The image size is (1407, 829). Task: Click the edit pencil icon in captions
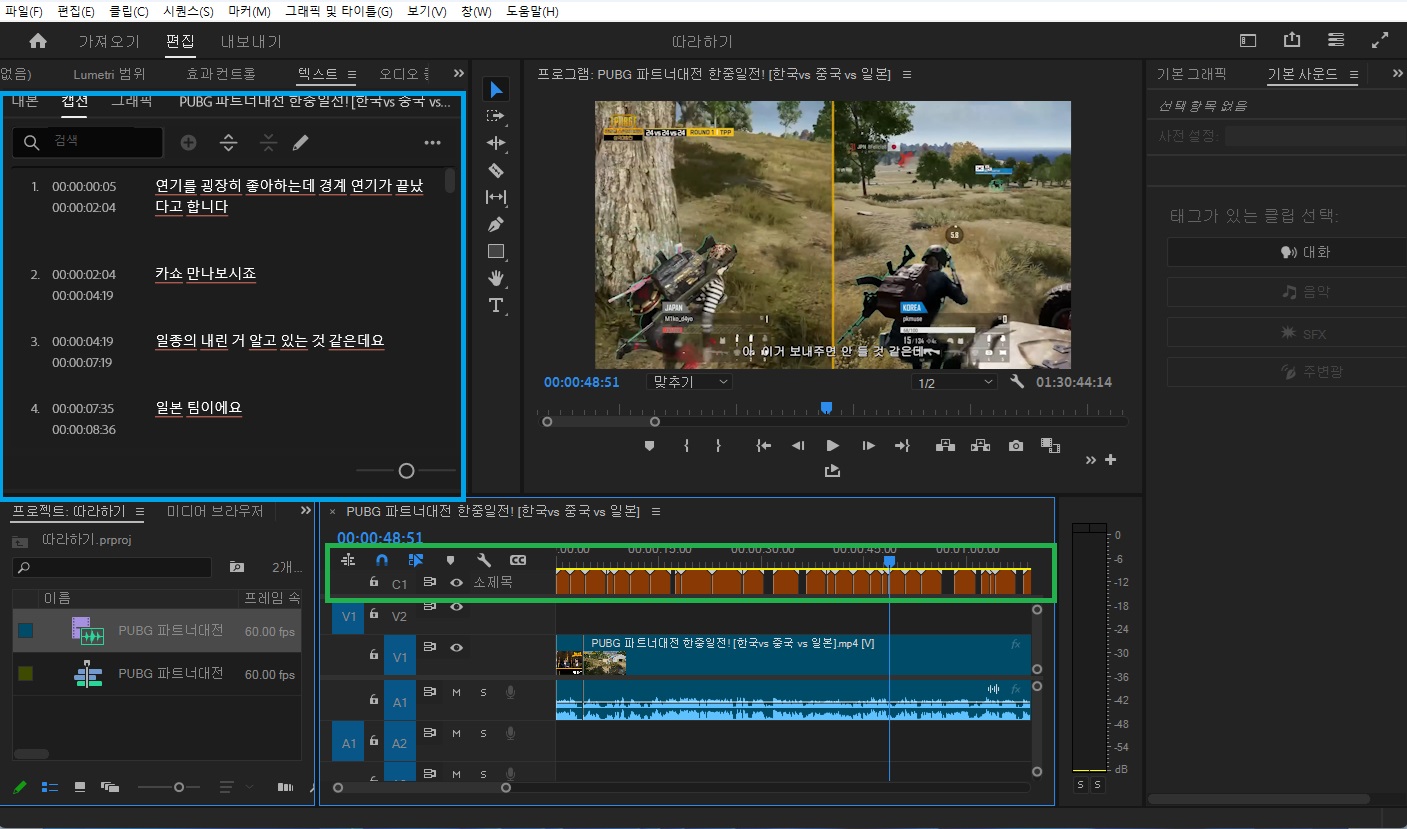[x=300, y=142]
